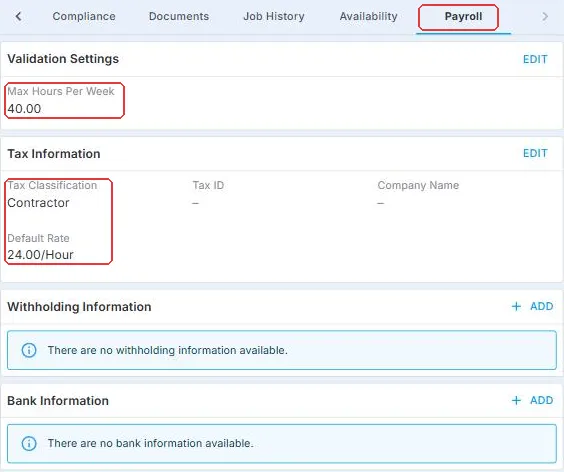Click the Validation Settings heading

(63, 59)
